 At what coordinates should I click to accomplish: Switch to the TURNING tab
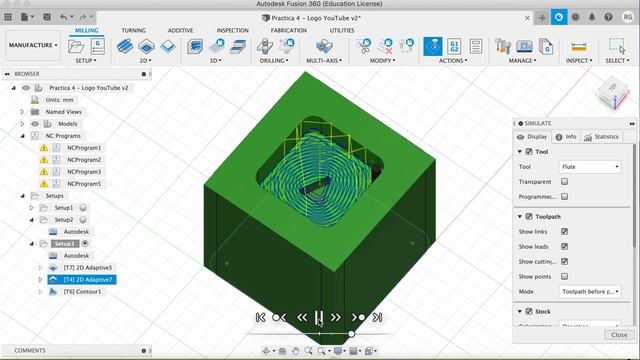click(x=133, y=30)
